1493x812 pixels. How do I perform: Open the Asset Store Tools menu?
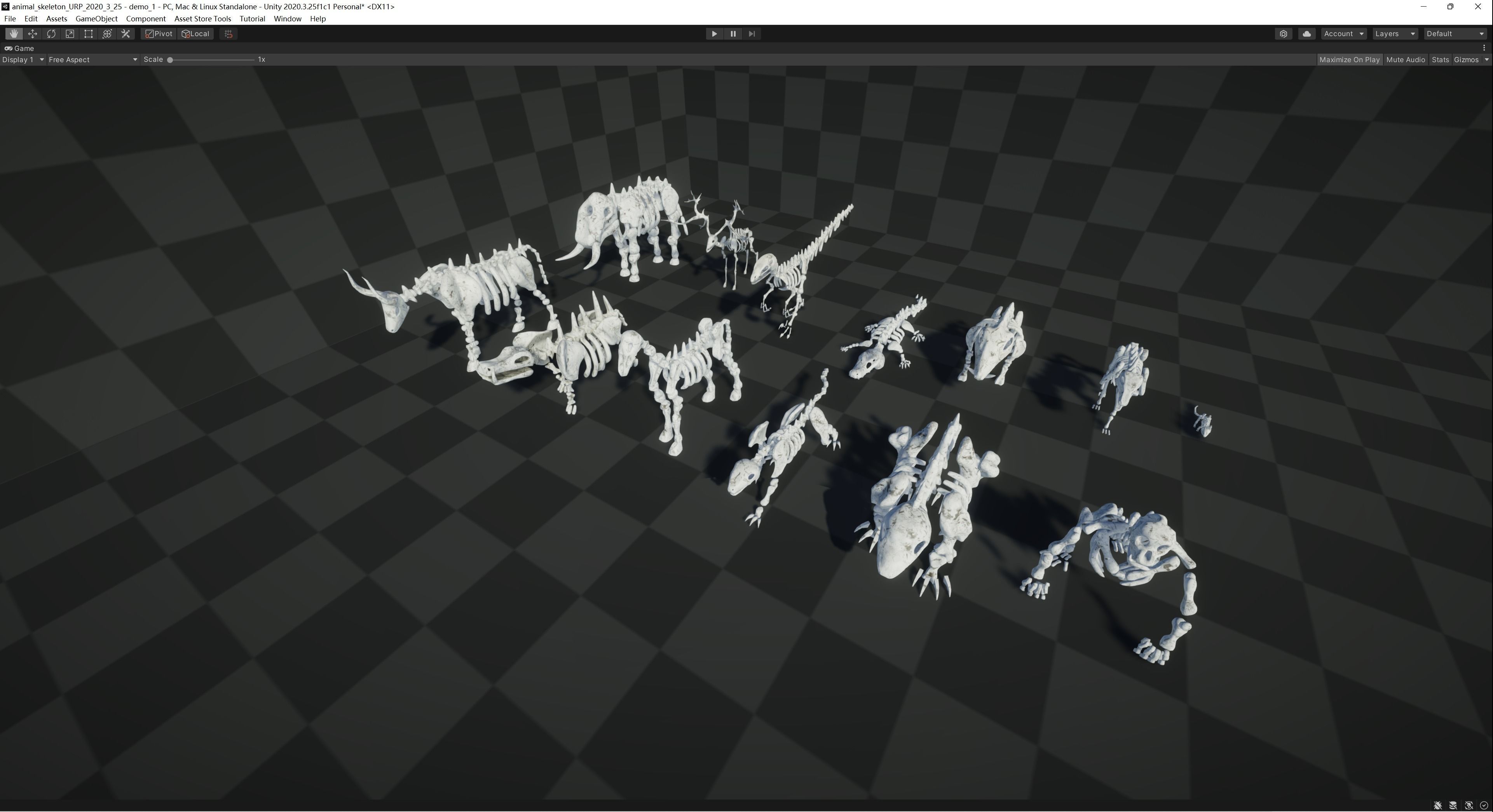click(202, 19)
